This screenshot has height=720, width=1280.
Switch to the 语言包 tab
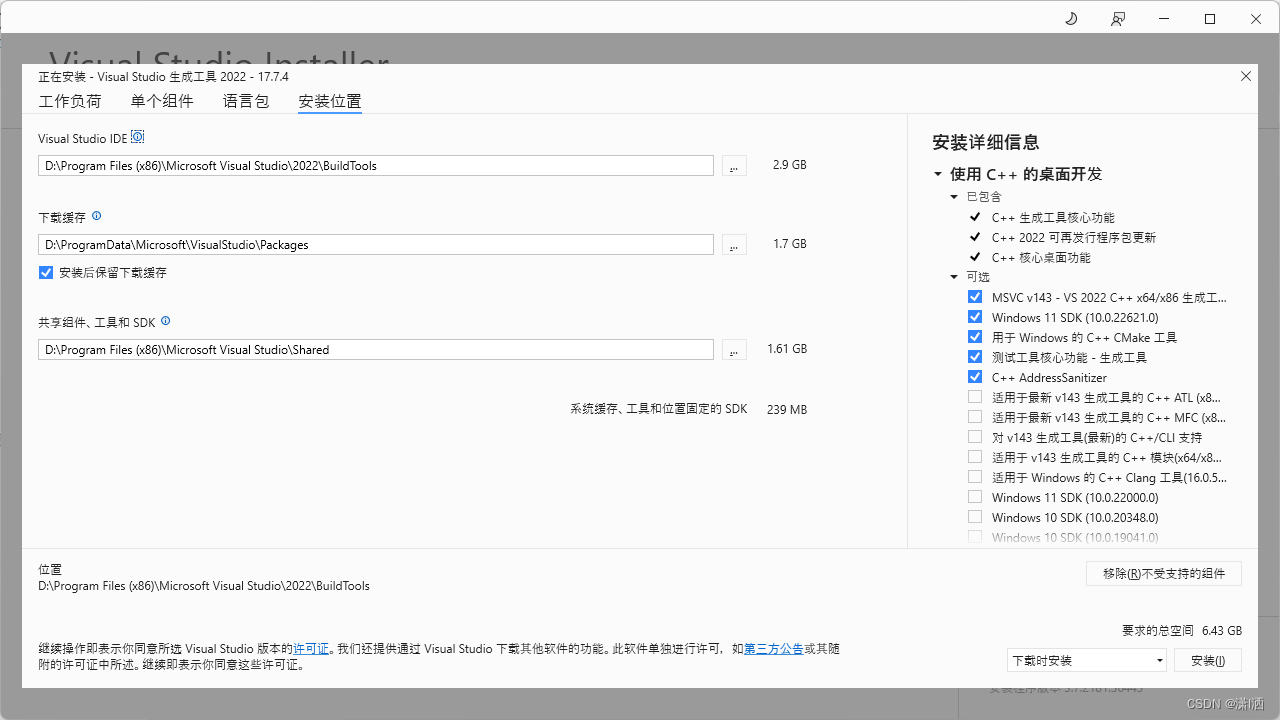[246, 101]
